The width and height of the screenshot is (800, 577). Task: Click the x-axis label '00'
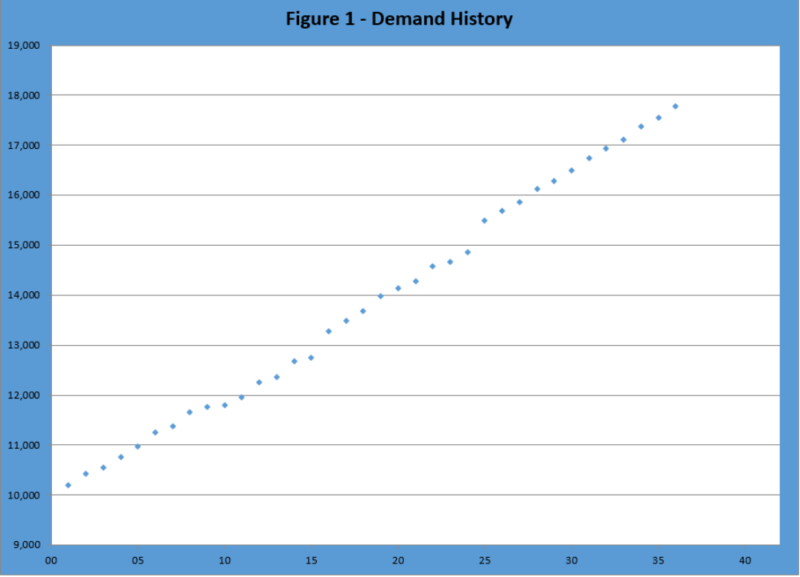click(x=52, y=560)
